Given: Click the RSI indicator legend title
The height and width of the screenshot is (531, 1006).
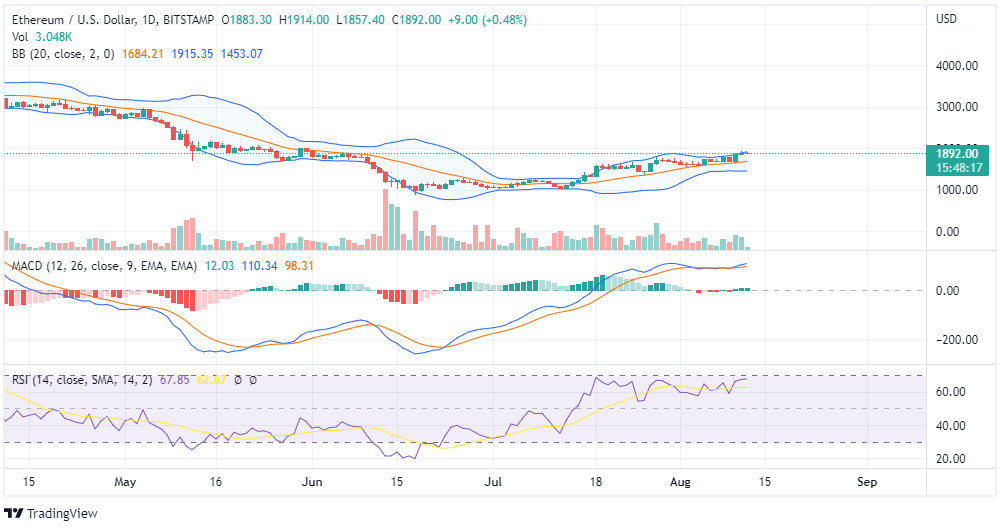Looking at the screenshot, I should pos(24,380).
